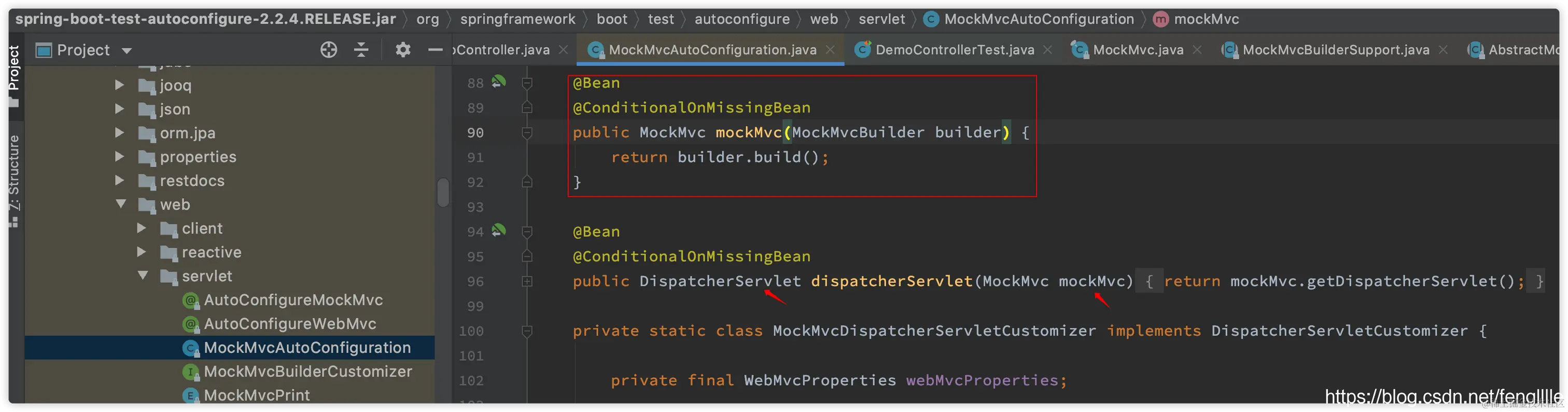Click AutoConfigureWebMvc annotation icon
Screen dimensions: 1568x412
click(x=190, y=324)
